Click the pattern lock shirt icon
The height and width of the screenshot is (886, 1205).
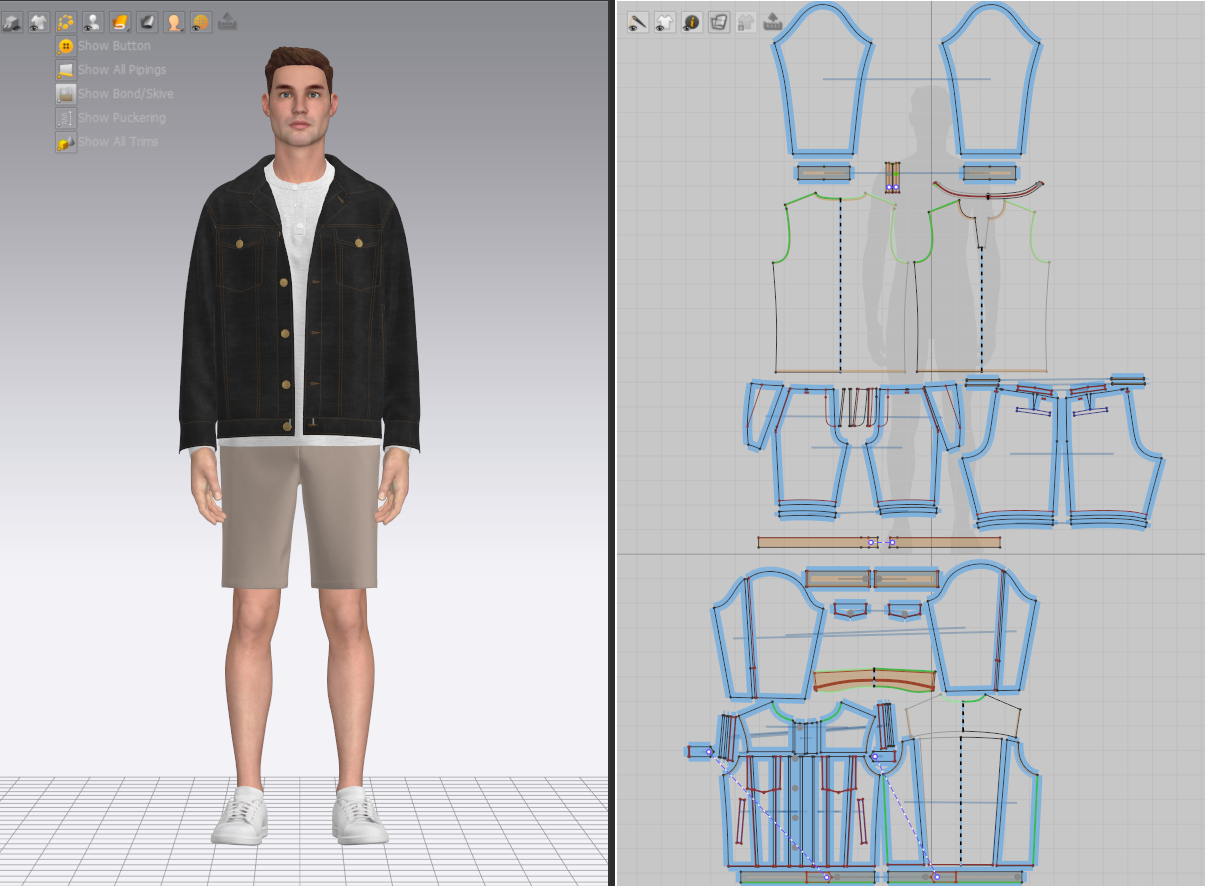pos(746,21)
